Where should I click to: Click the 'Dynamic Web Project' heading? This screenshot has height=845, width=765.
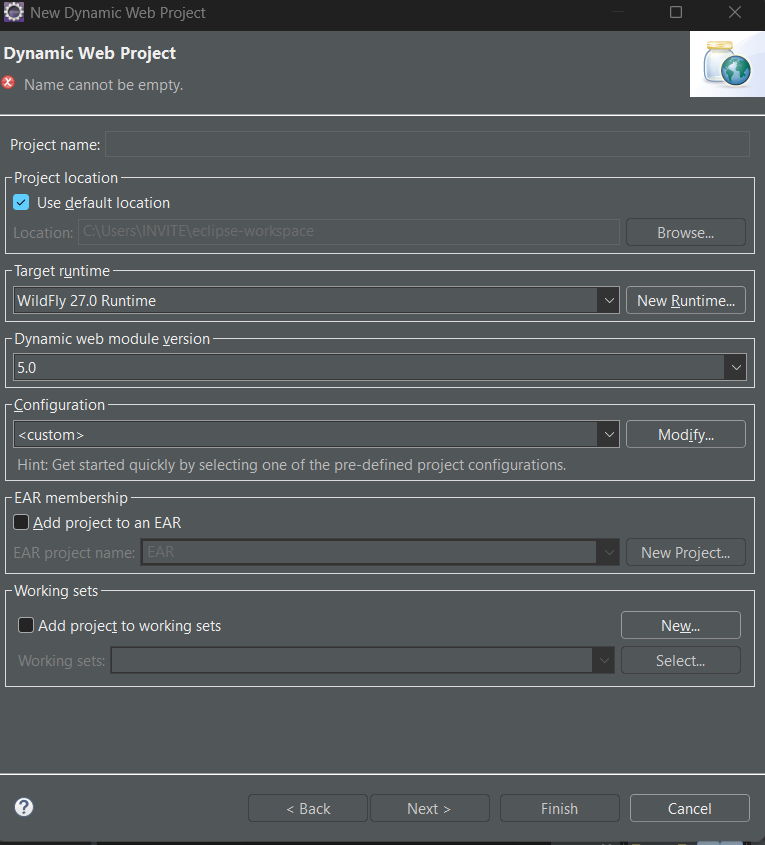(x=89, y=53)
